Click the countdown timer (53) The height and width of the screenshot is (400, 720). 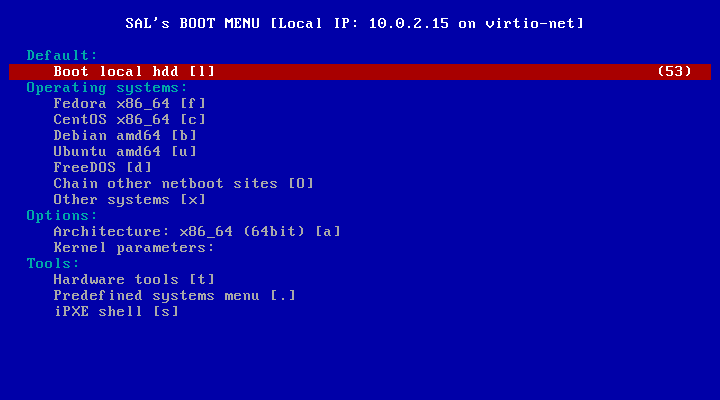click(x=675, y=72)
